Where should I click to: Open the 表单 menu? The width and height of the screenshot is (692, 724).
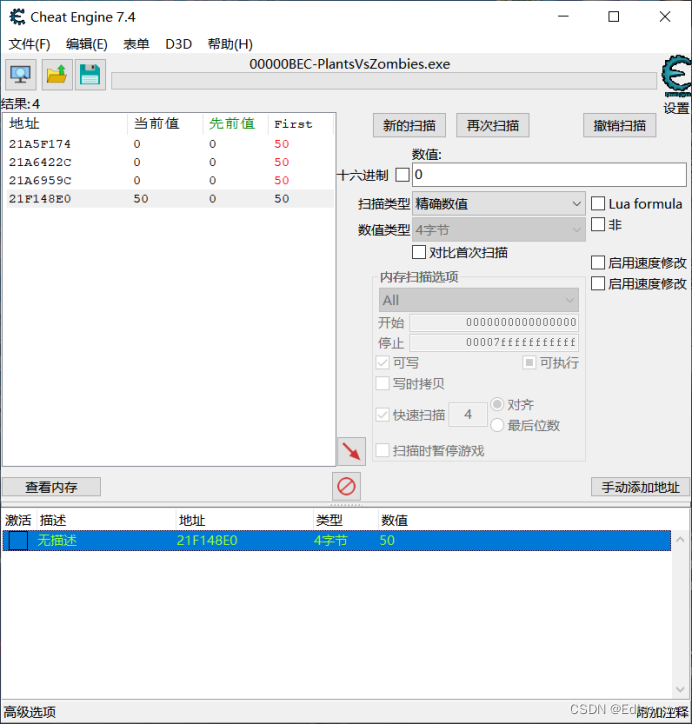[x=136, y=44]
